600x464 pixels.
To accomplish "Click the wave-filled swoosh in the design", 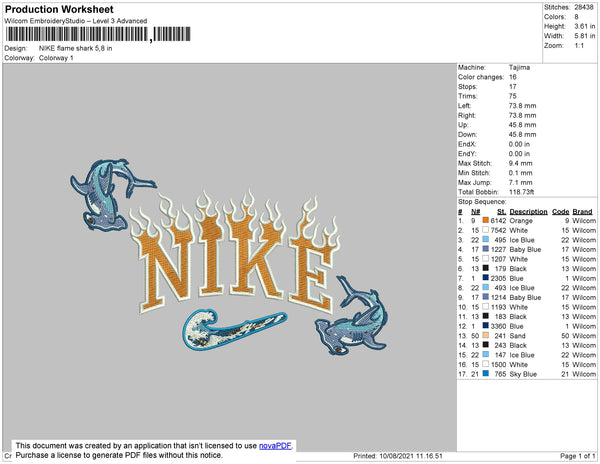I will pyautogui.click(x=234, y=328).
